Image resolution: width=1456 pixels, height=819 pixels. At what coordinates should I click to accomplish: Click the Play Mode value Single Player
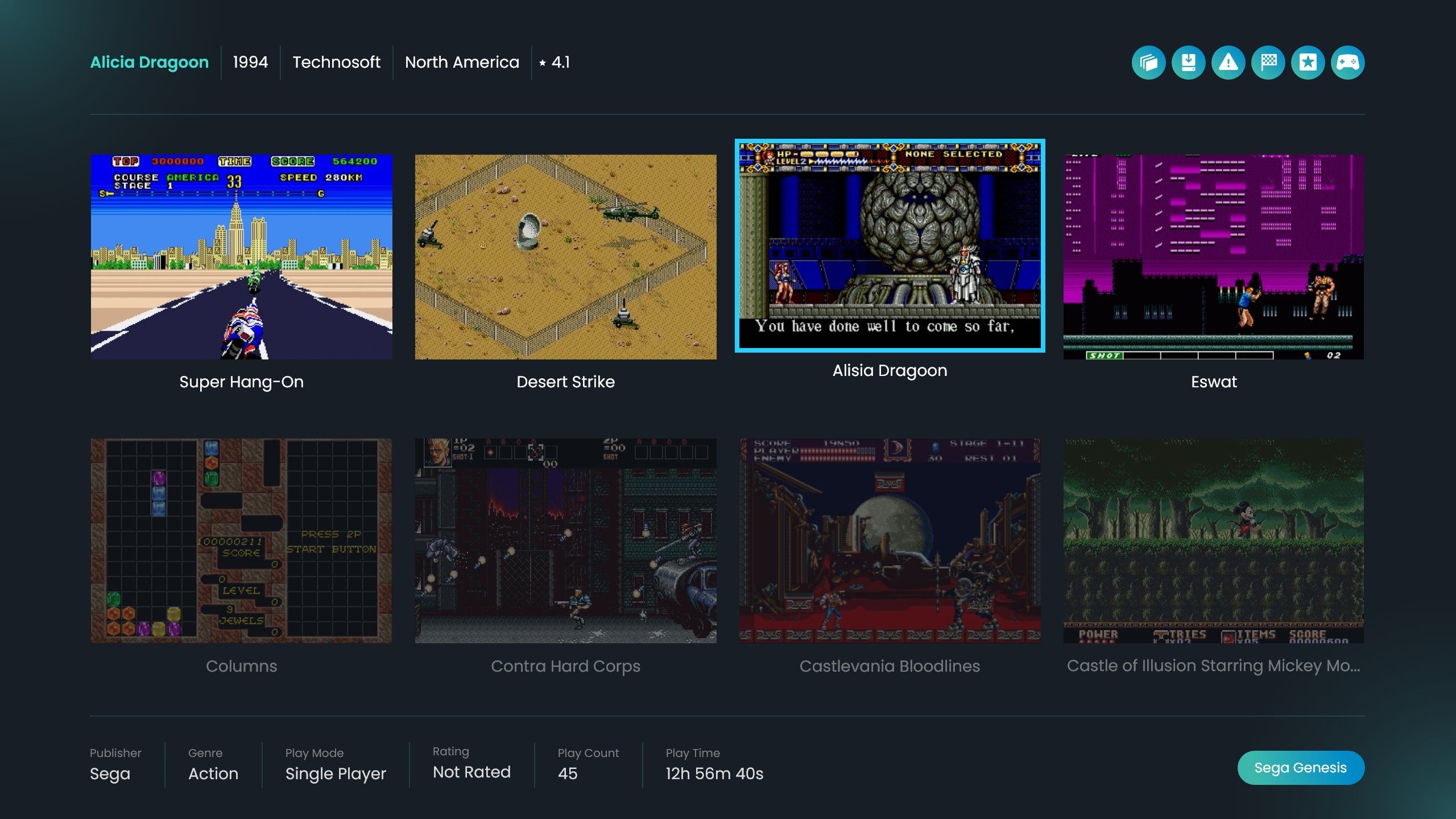click(336, 773)
